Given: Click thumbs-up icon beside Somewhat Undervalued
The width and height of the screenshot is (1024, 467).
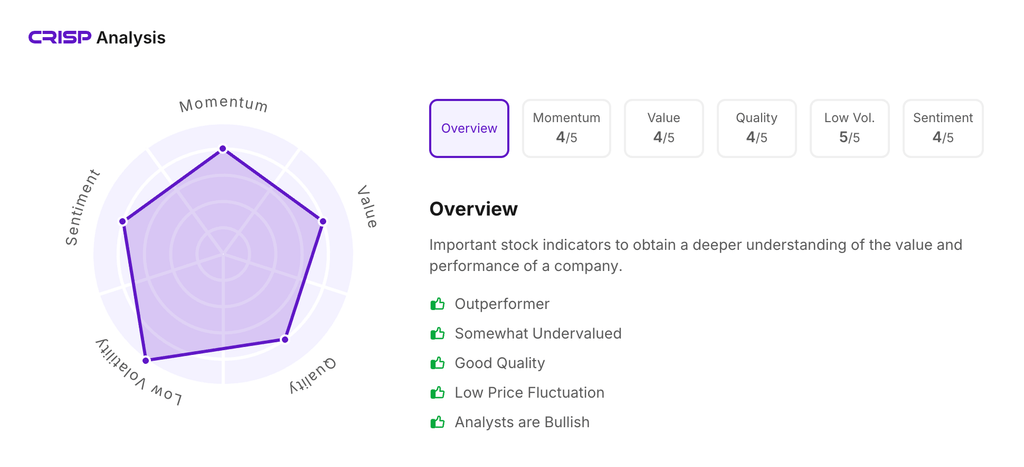Looking at the screenshot, I should tap(437, 333).
